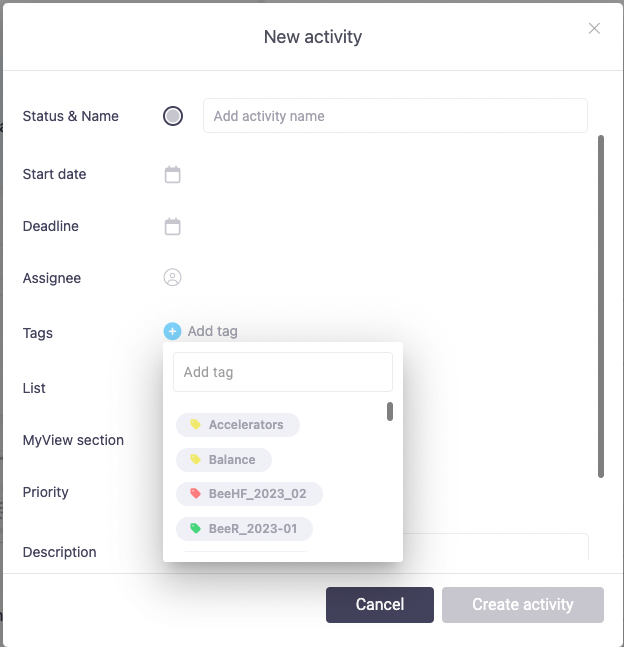This screenshot has width=624, height=647.
Task: Click the yellow tag icon beside Balance
Action: (x=195, y=460)
